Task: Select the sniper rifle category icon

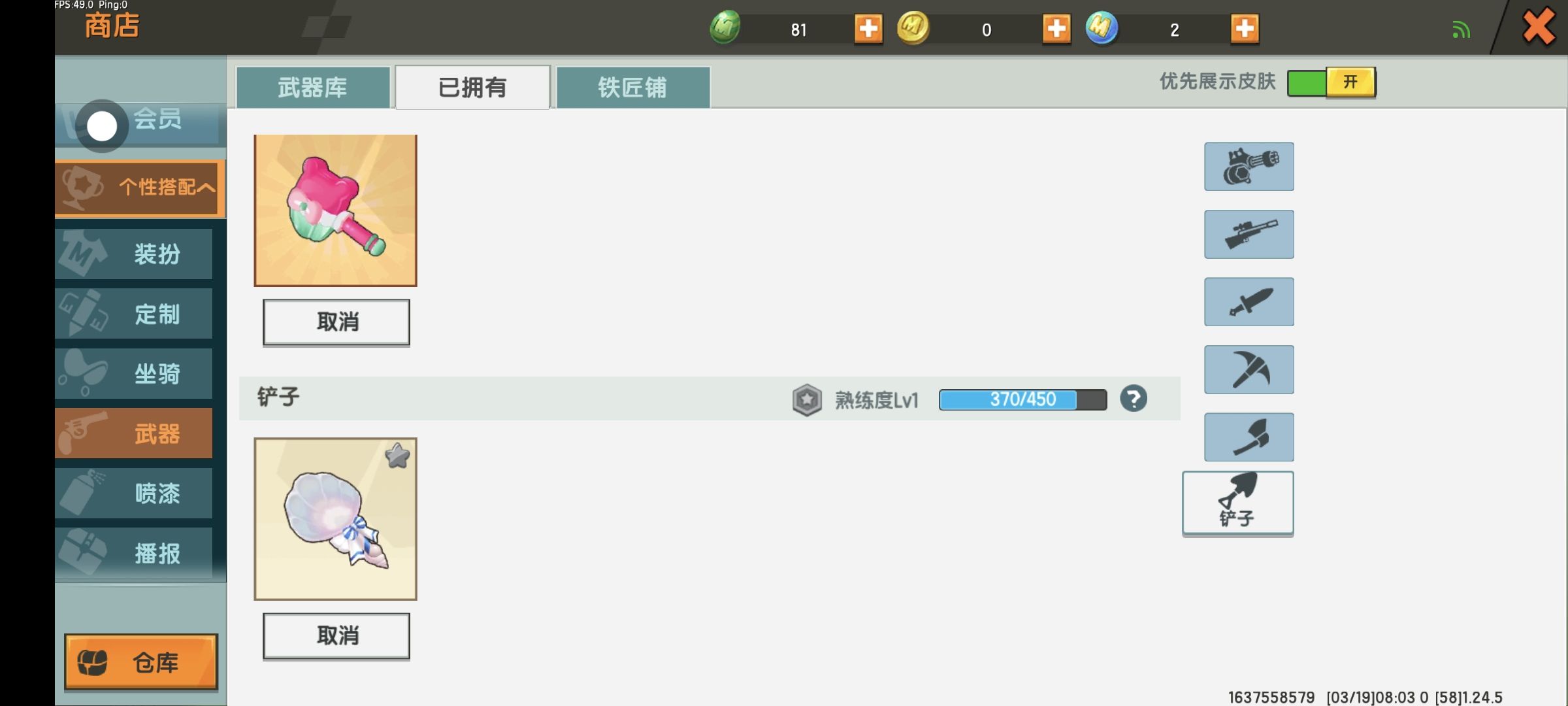Action: (x=1249, y=234)
